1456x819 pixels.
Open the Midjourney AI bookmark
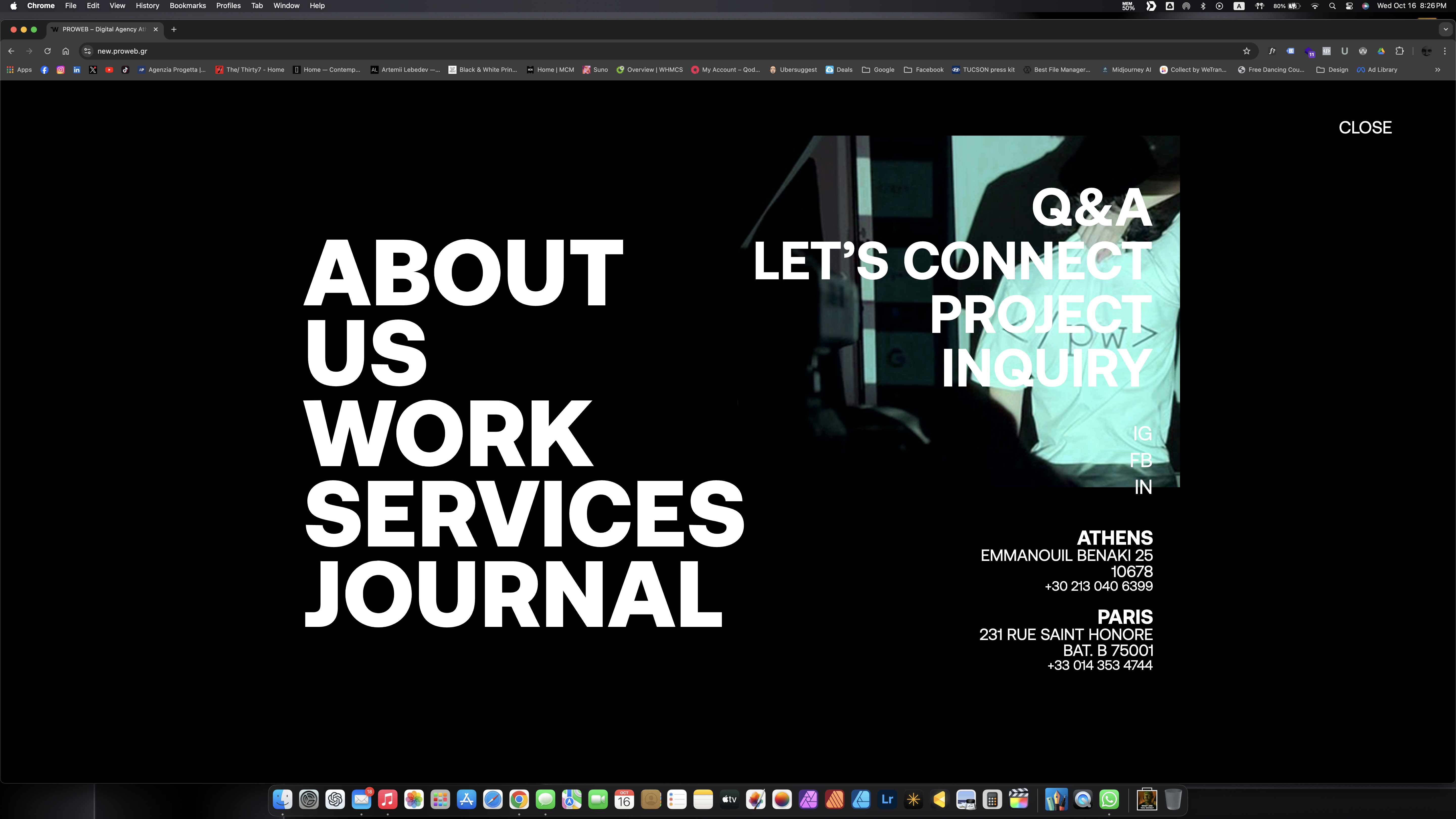1126,70
